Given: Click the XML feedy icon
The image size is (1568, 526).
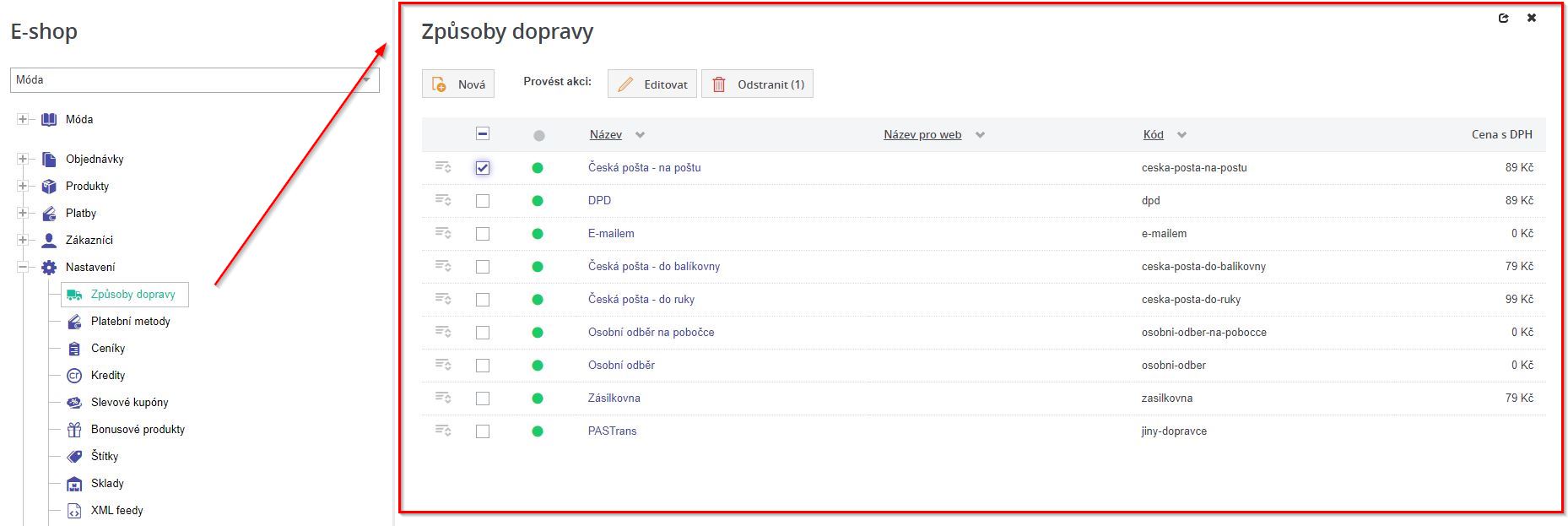Looking at the screenshot, I should tap(74, 511).
